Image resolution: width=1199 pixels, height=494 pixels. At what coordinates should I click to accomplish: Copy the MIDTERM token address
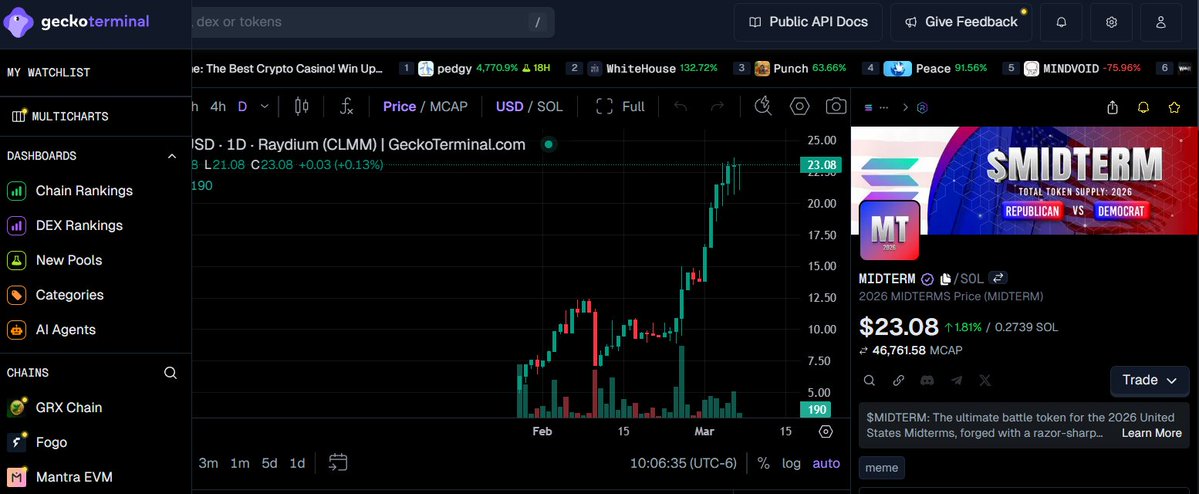click(x=945, y=278)
